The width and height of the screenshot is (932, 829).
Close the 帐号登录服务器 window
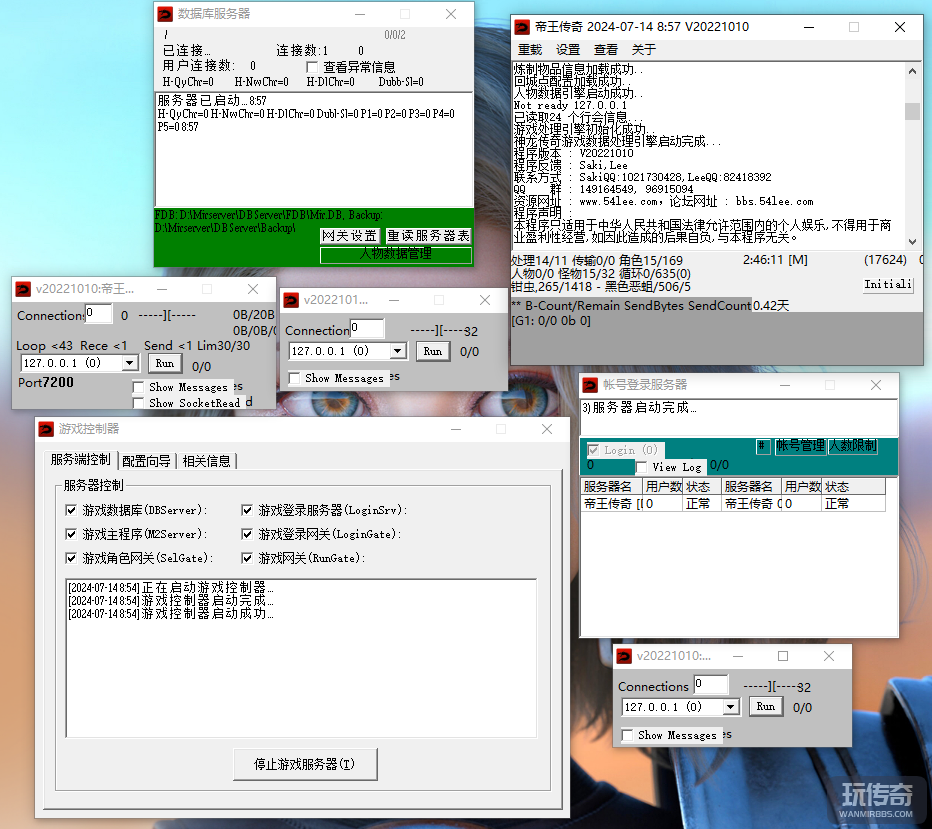[876, 385]
